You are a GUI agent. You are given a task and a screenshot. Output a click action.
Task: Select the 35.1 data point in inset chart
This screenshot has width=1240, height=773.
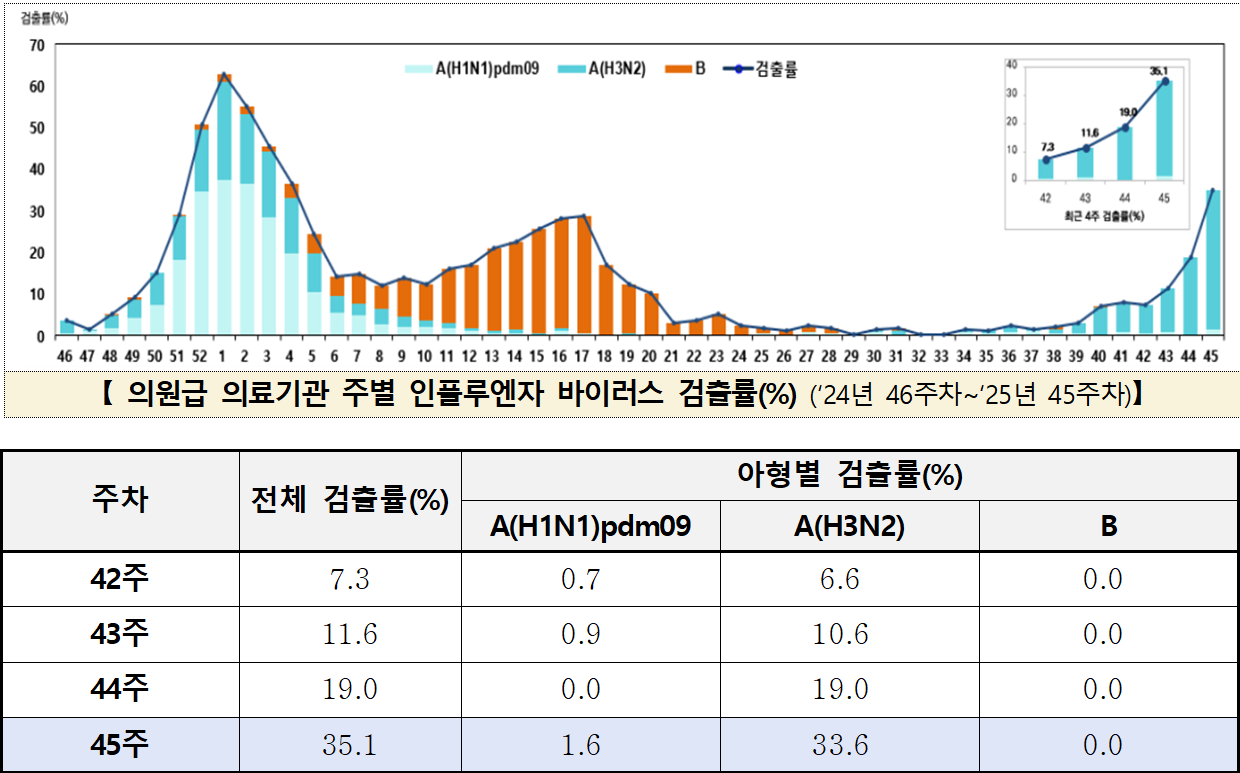click(x=1164, y=82)
